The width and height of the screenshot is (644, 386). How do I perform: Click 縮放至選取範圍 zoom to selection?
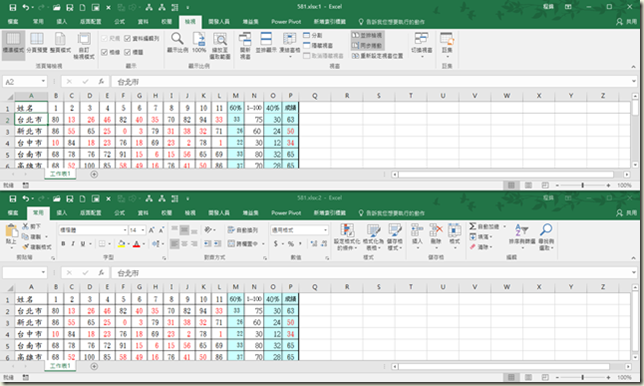click(x=220, y=45)
